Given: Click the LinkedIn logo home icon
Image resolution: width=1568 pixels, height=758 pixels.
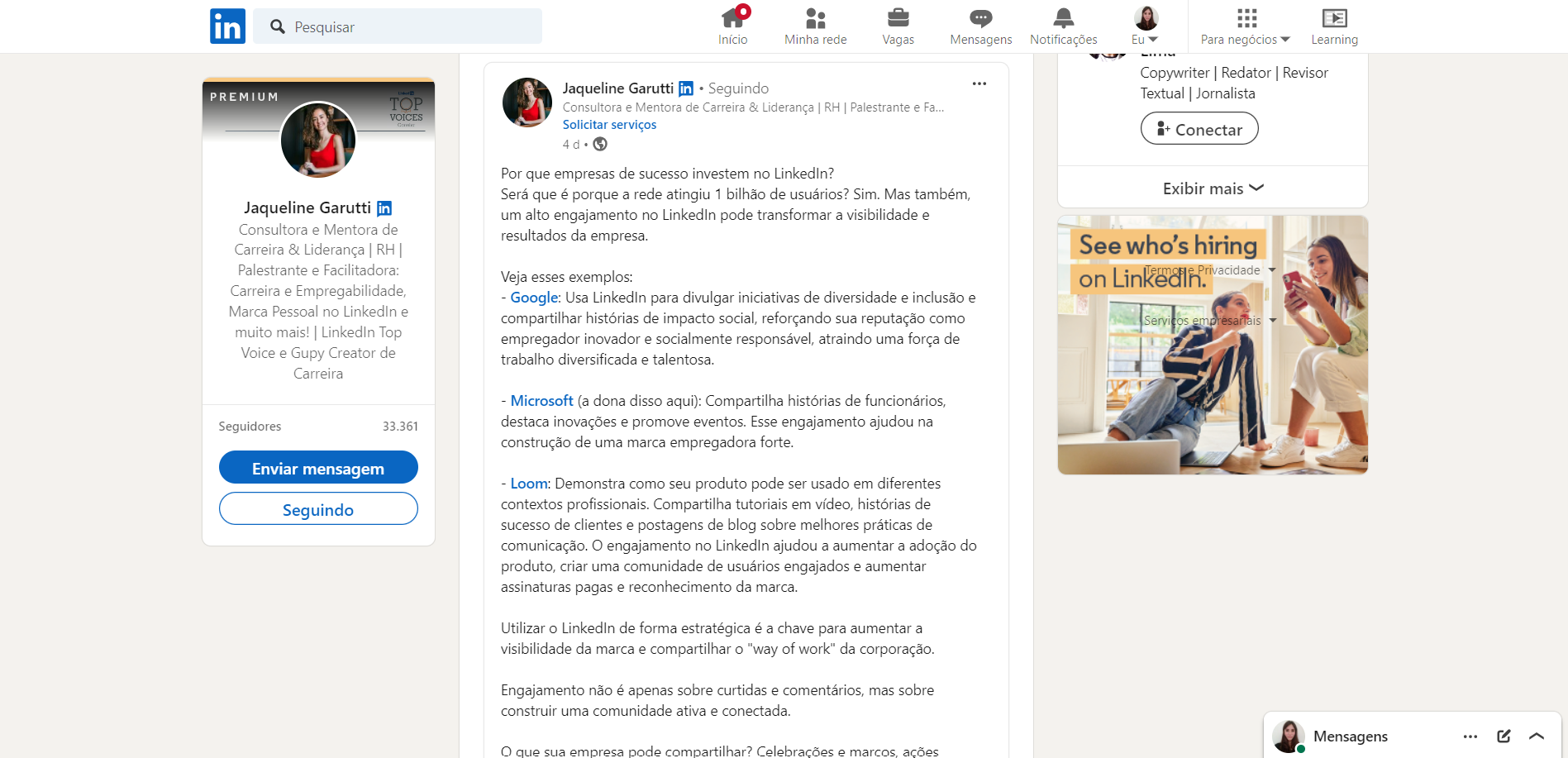Looking at the screenshot, I should [227, 26].
